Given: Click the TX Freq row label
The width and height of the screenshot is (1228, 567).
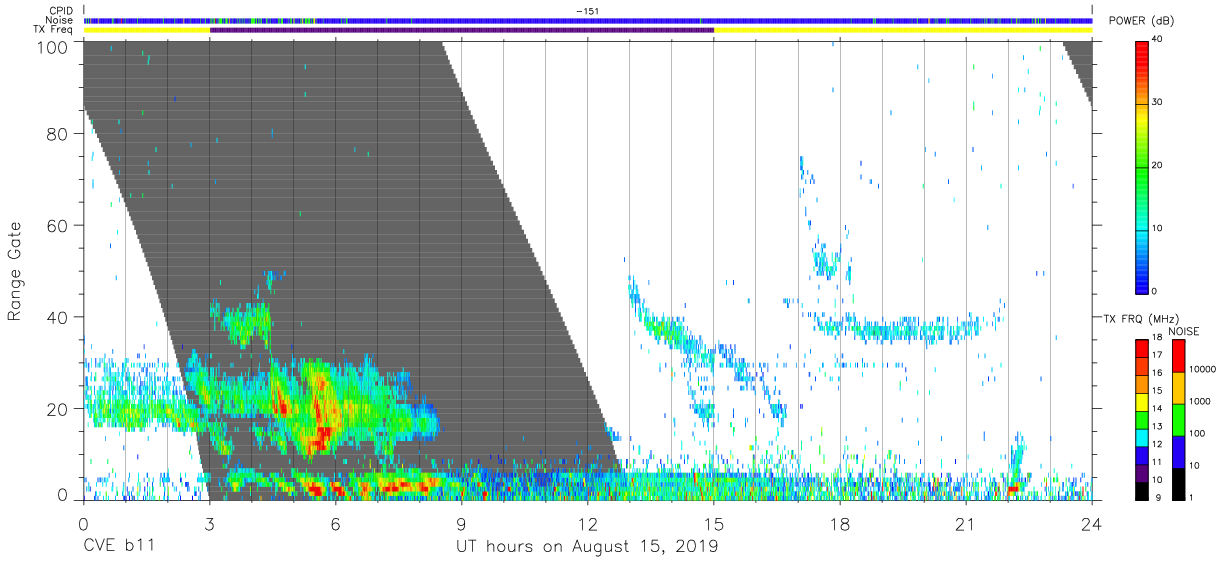Looking at the screenshot, I should [54, 30].
